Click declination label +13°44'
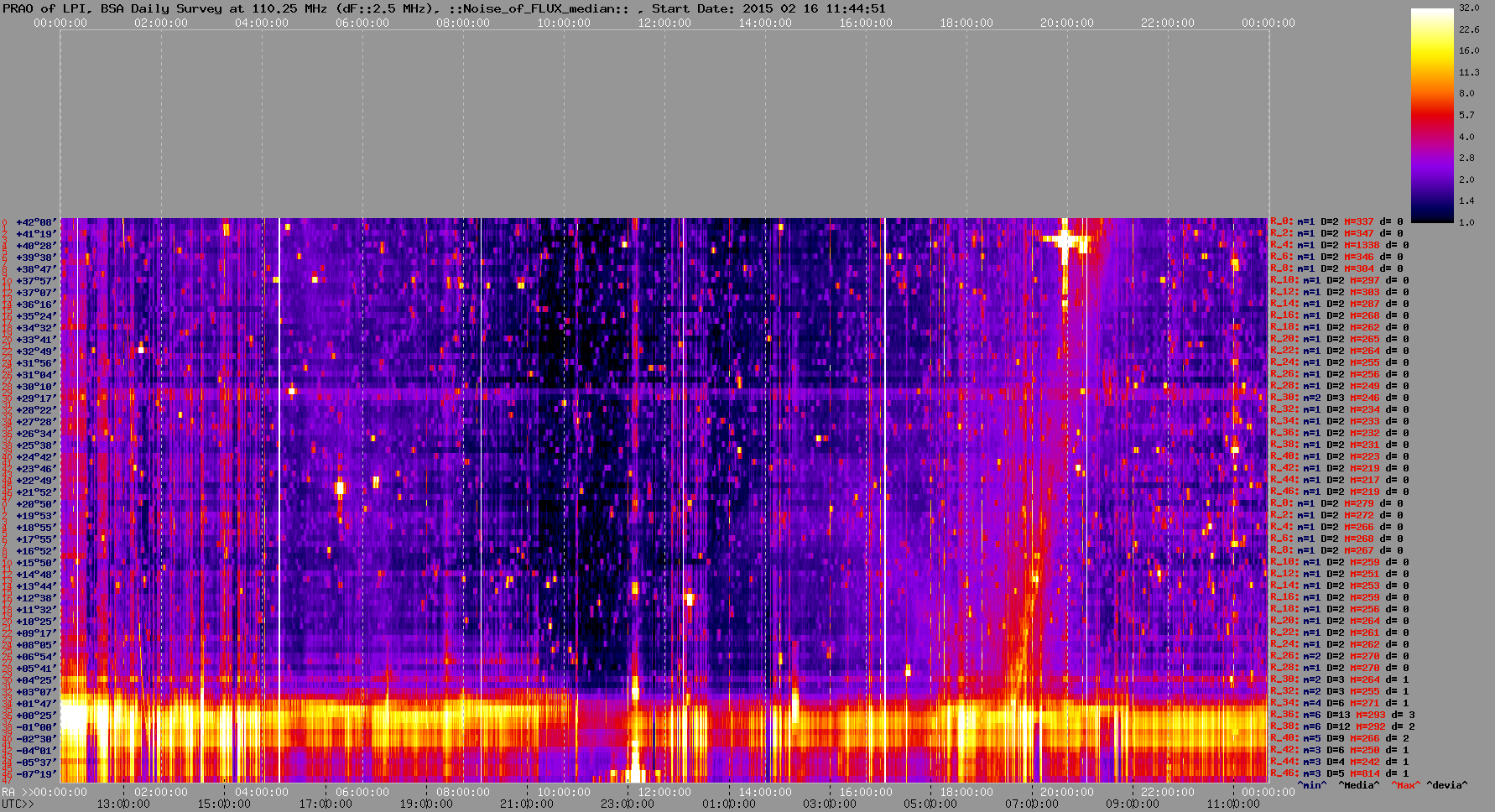1495x812 pixels. (x=36, y=586)
